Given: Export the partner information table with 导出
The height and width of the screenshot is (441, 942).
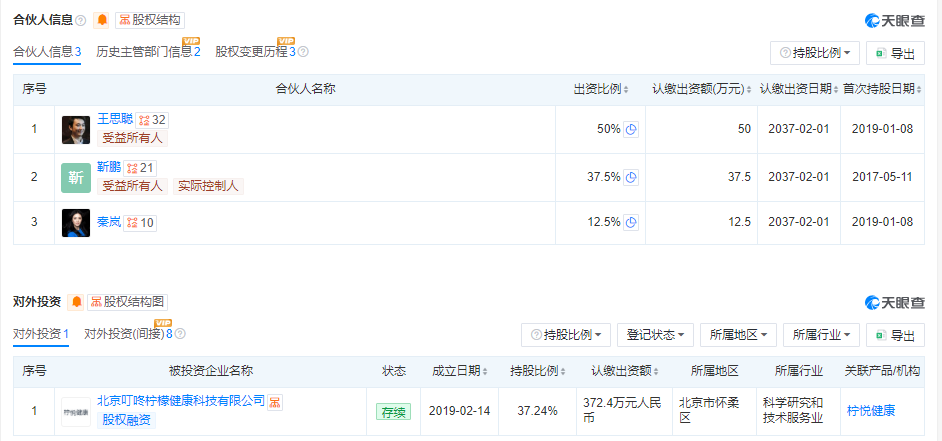Looking at the screenshot, I should pyautogui.click(x=894, y=53).
